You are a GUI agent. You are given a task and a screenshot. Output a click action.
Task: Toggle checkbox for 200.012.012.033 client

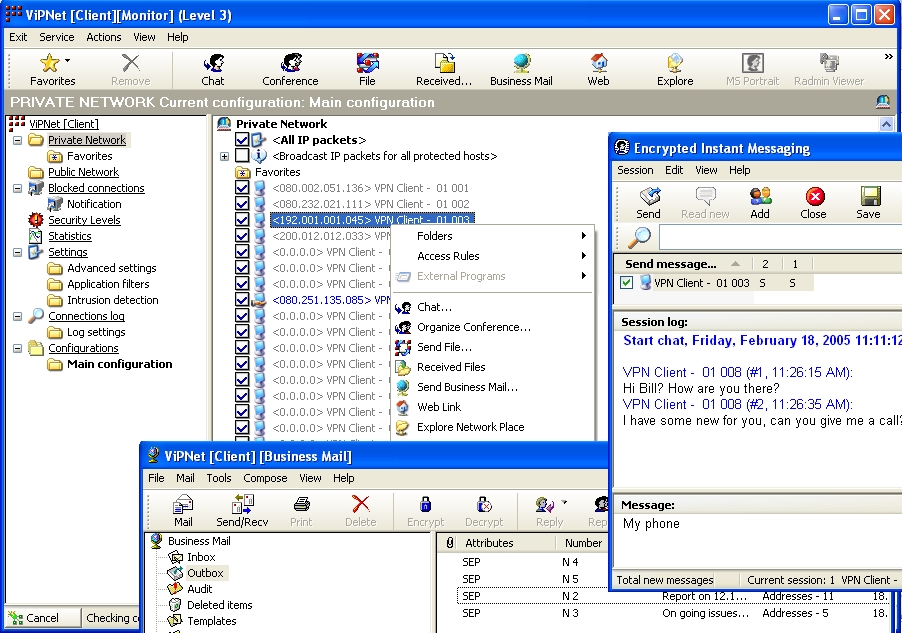(x=242, y=236)
